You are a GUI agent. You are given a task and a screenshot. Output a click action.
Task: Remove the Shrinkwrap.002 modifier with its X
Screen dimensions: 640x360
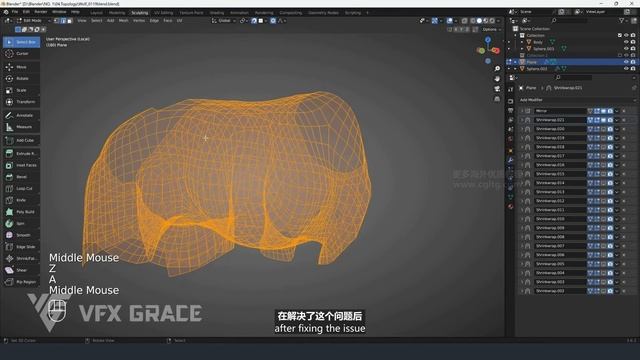(x=624, y=291)
